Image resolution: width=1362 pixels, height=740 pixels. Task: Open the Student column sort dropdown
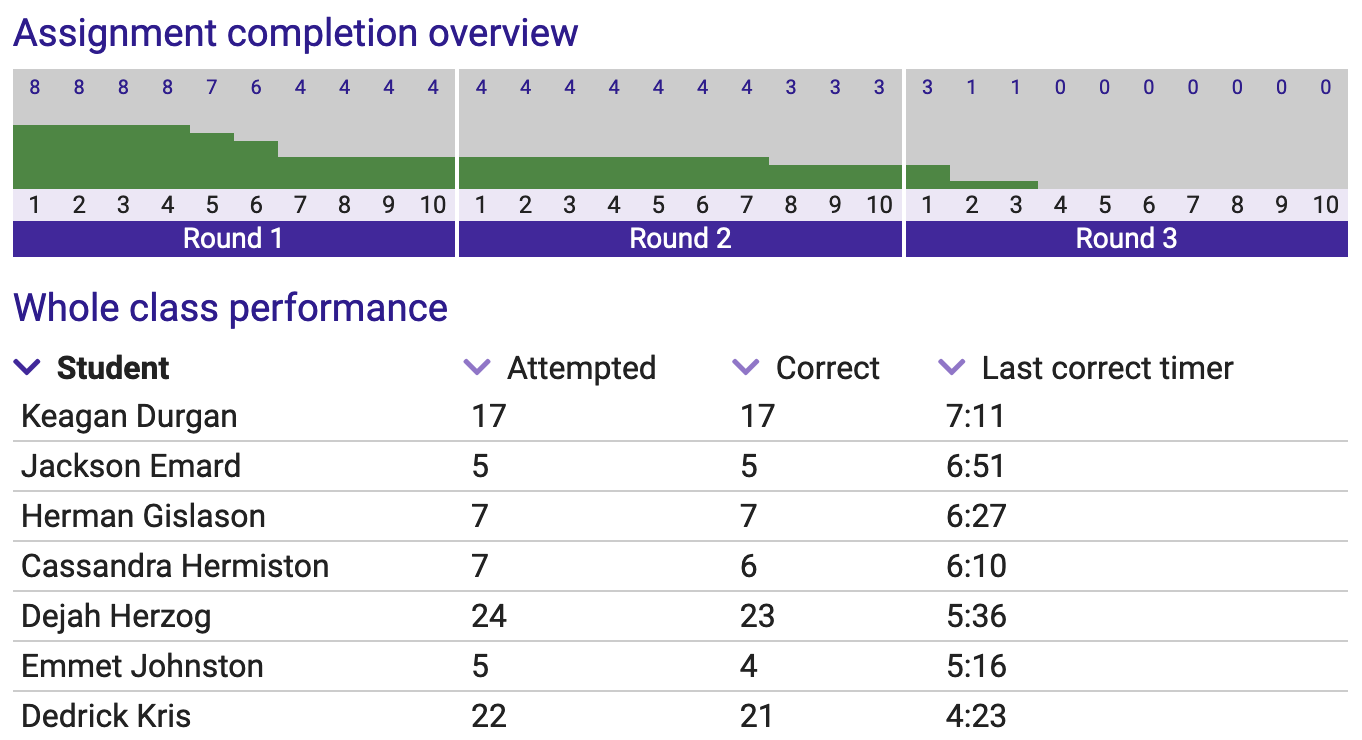[x=26, y=368]
